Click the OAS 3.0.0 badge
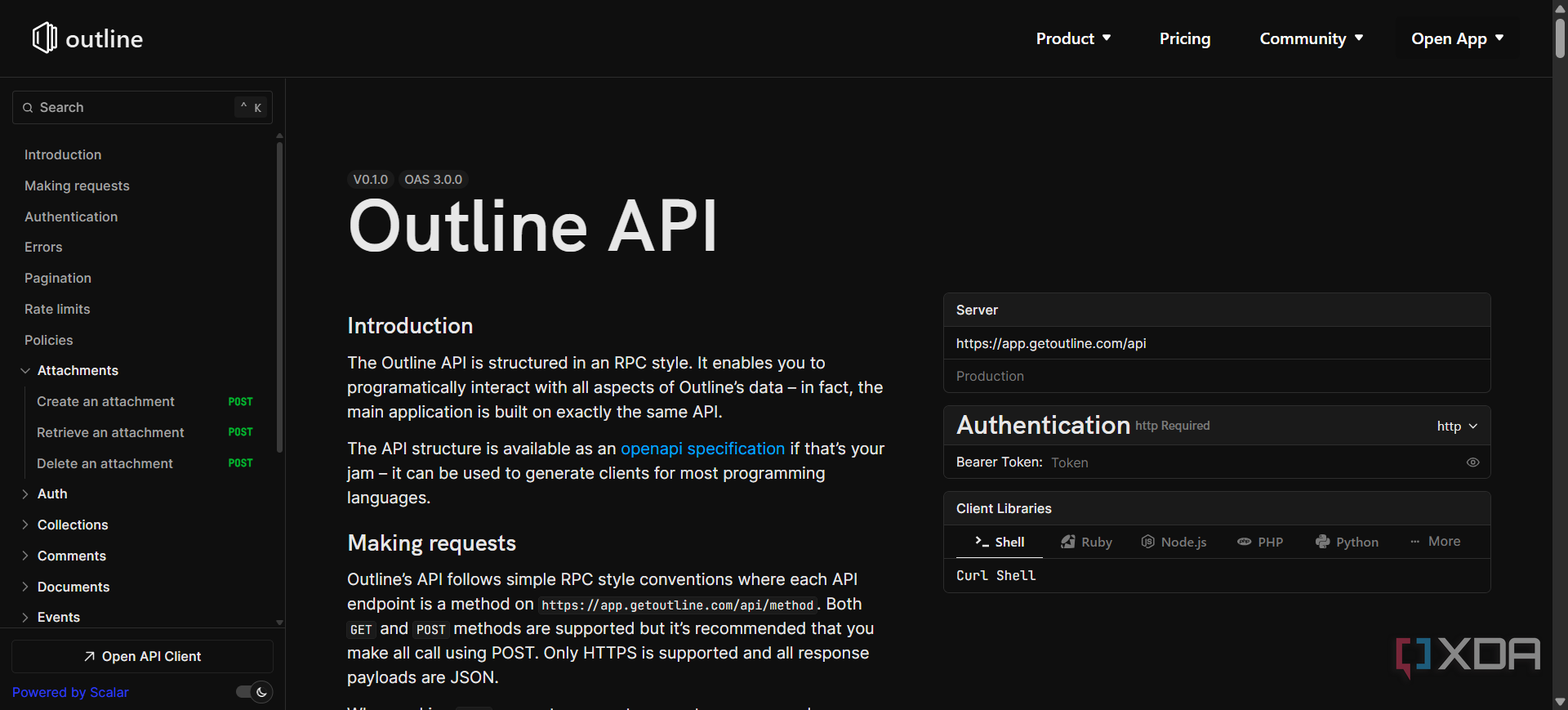 click(x=434, y=180)
